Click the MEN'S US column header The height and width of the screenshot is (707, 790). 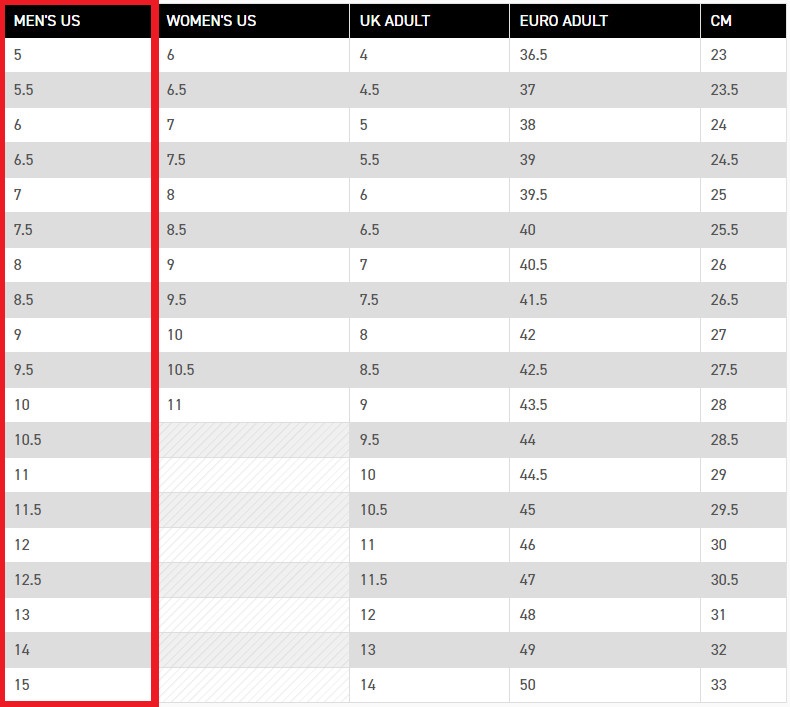(78, 21)
